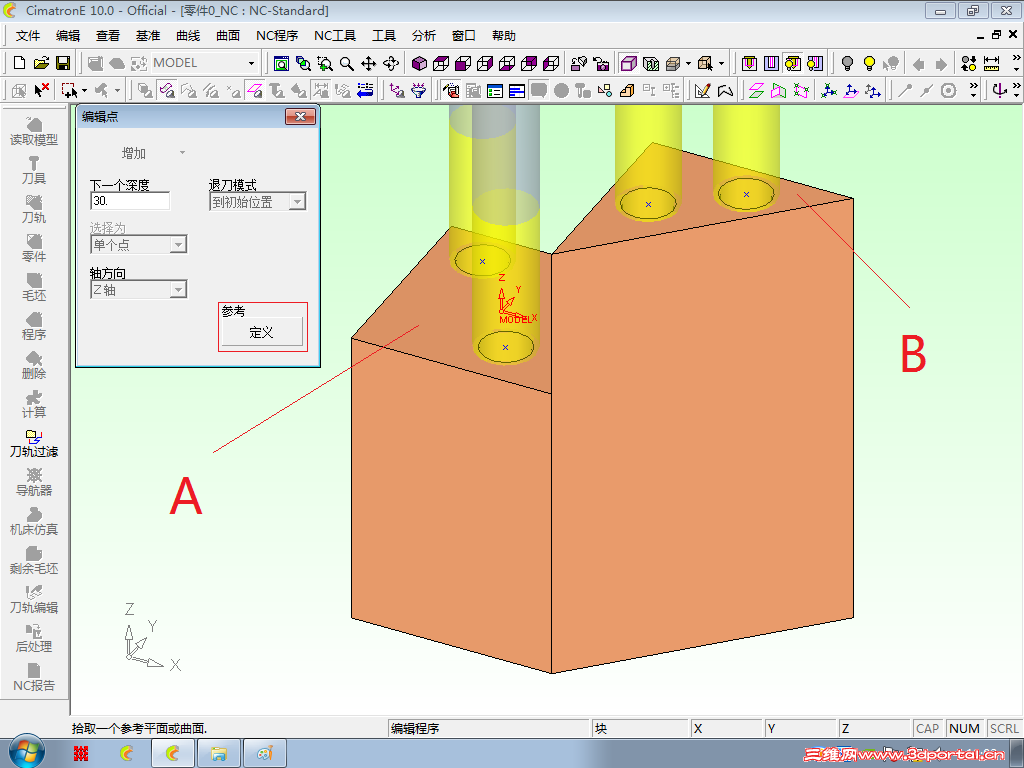Open the 文件 menu
Screen dimensions: 1024x768
click(27, 36)
